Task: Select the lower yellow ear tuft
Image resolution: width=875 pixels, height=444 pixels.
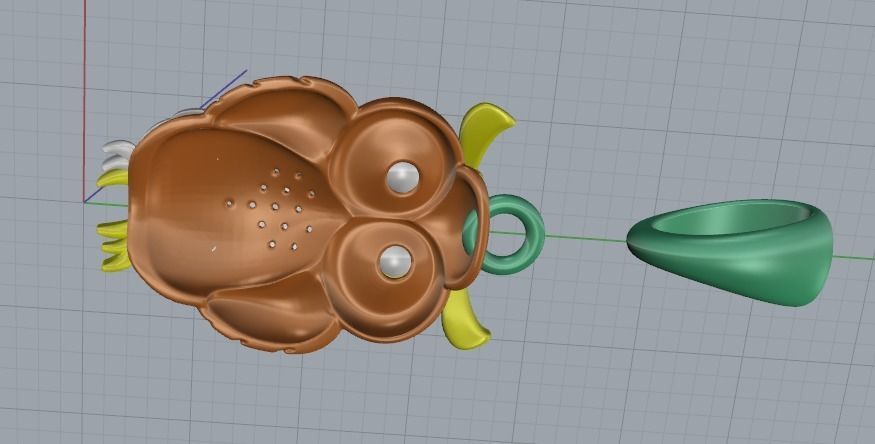Action: tap(464, 319)
